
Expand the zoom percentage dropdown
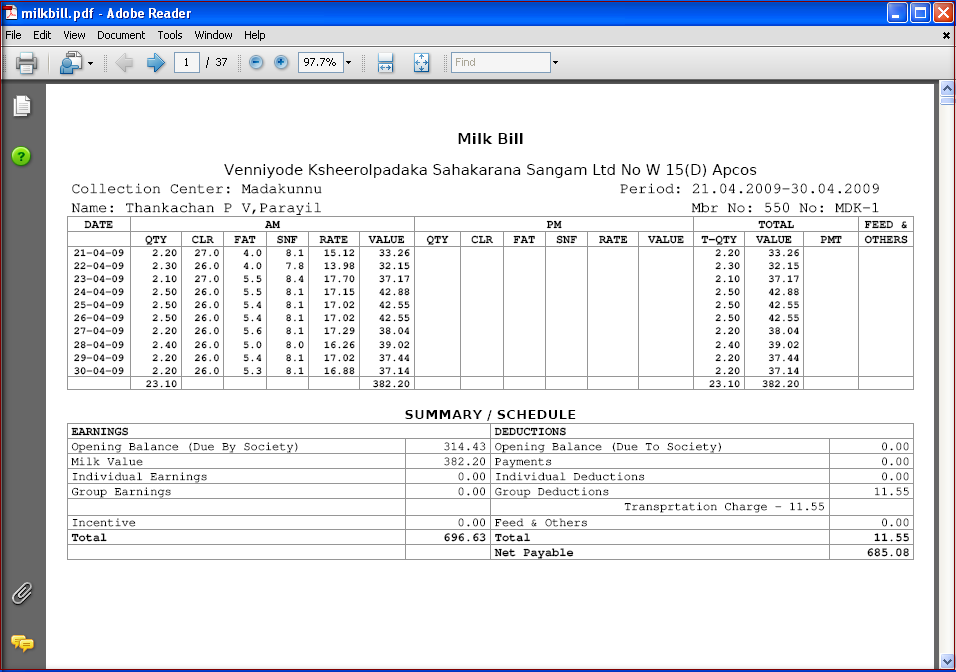[348, 63]
